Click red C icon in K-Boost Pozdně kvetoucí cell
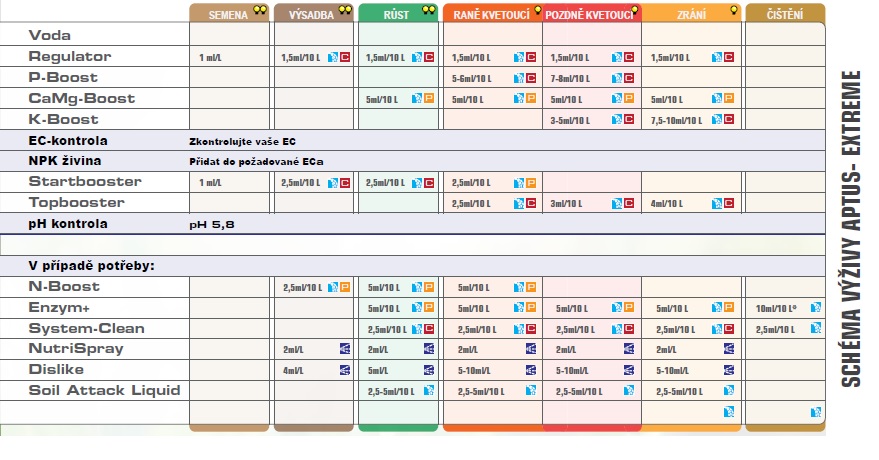Image resolution: width=879 pixels, height=460 pixels. (x=629, y=119)
